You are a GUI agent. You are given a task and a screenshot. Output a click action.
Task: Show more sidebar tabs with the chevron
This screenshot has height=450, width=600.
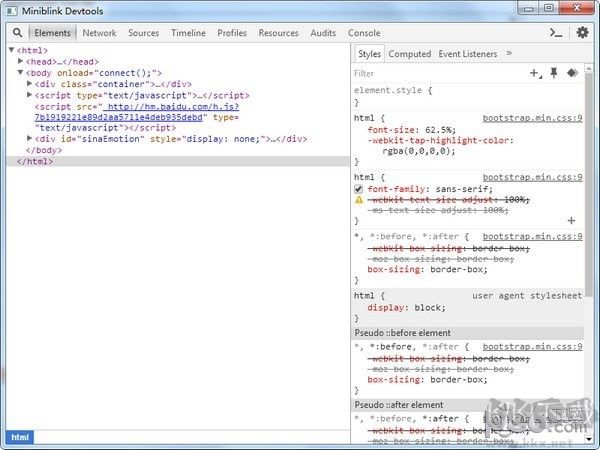[509, 54]
